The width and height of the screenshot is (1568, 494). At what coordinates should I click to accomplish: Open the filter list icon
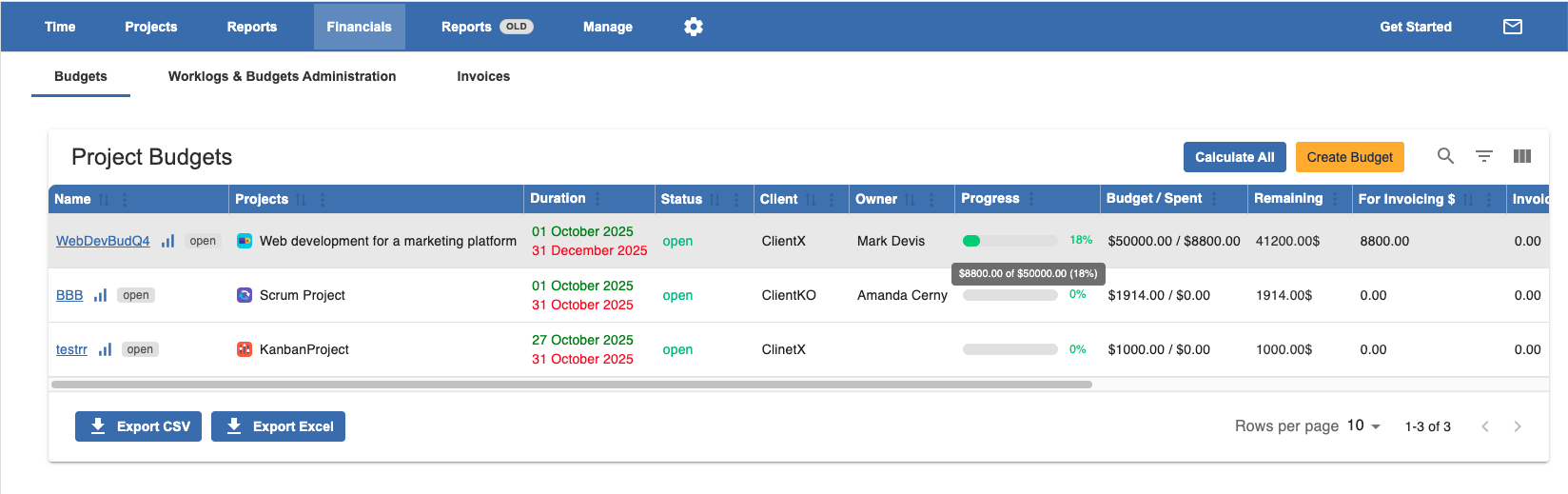coord(1484,156)
